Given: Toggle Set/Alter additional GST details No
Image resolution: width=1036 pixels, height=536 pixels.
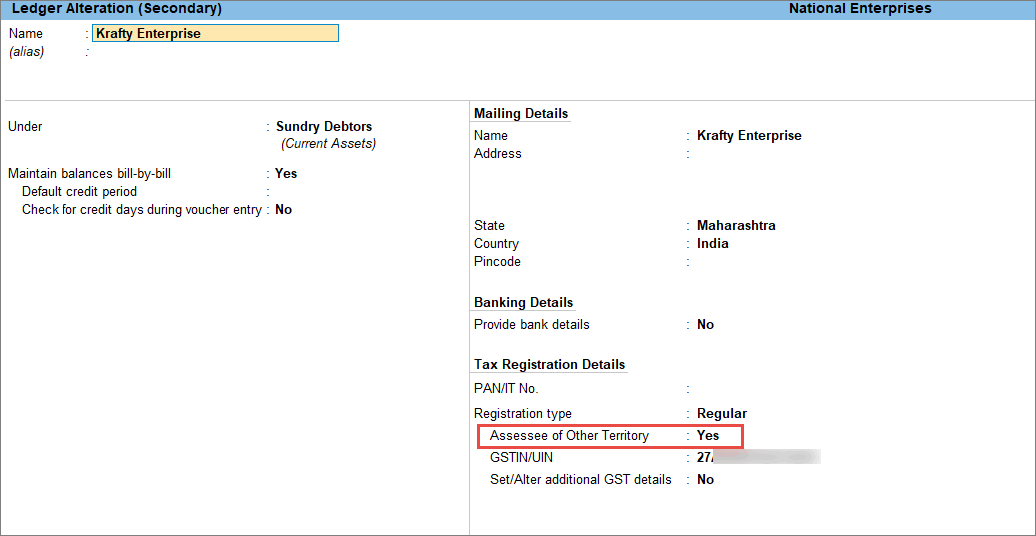Looking at the screenshot, I should [x=706, y=480].
